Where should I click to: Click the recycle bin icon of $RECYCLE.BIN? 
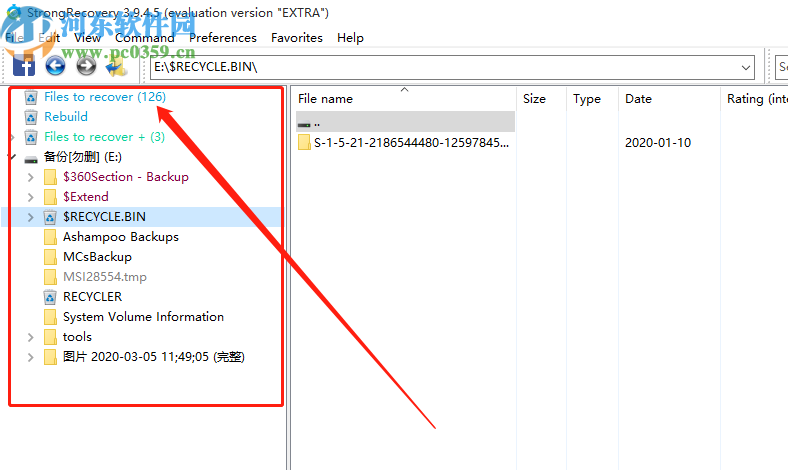(x=50, y=217)
